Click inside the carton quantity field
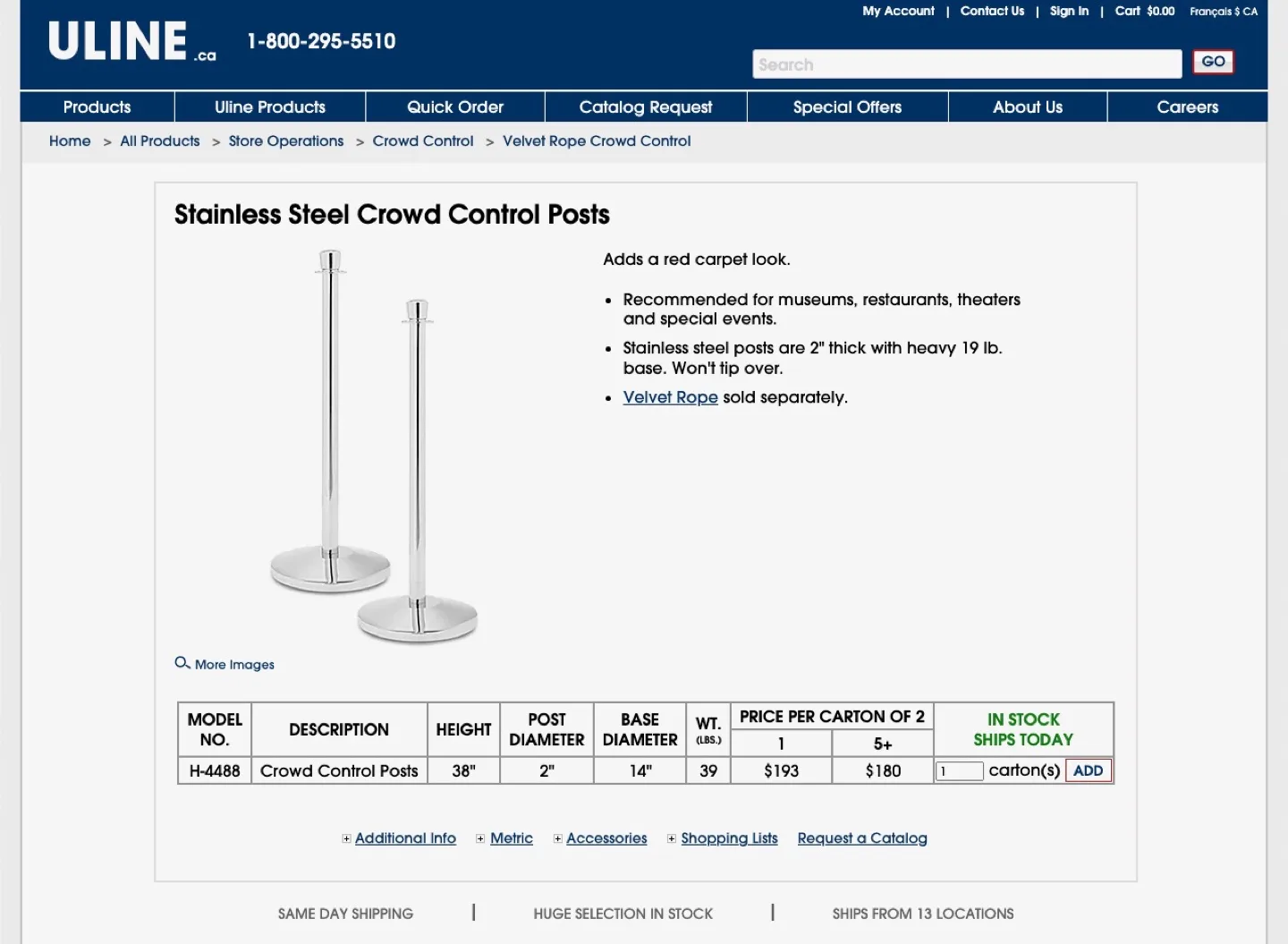This screenshot has width=1288, height=944. click(959, 770)
